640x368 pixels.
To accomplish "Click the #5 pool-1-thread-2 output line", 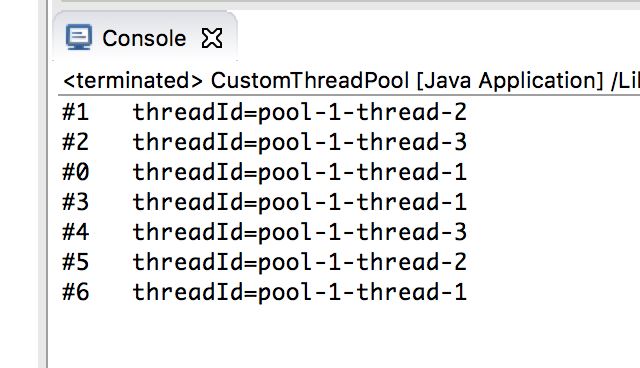I will click(x=264, y=262).
